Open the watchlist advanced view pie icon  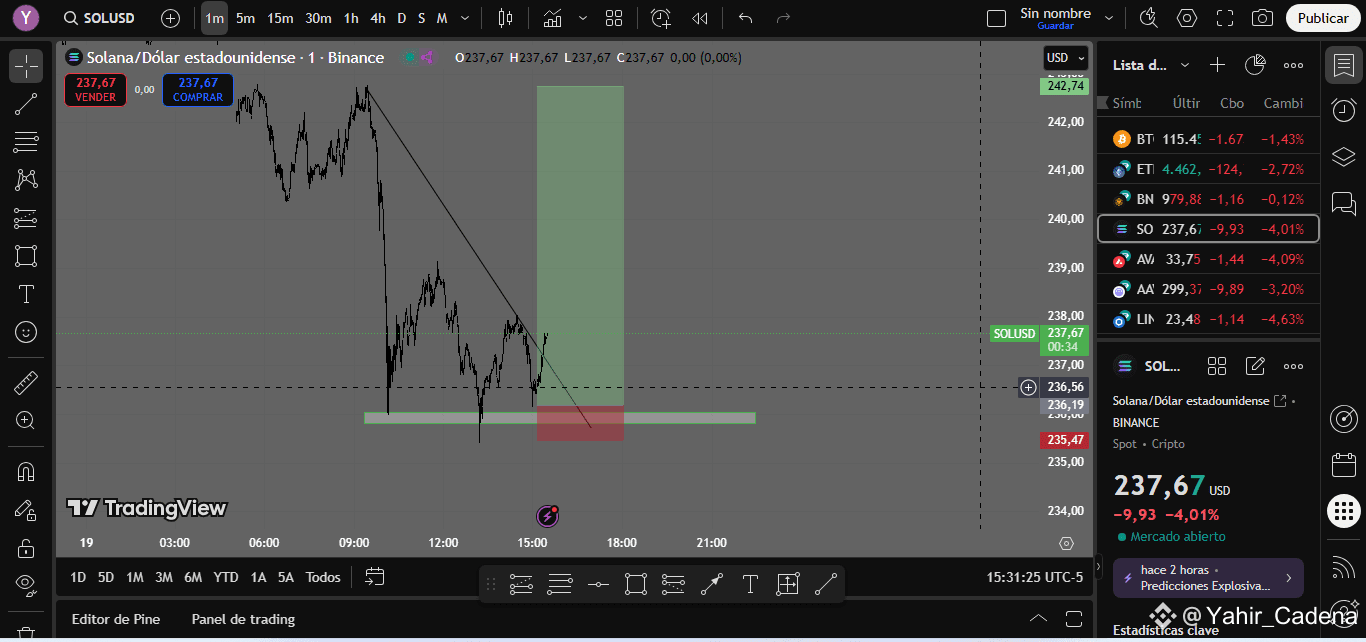(1255, 65)
